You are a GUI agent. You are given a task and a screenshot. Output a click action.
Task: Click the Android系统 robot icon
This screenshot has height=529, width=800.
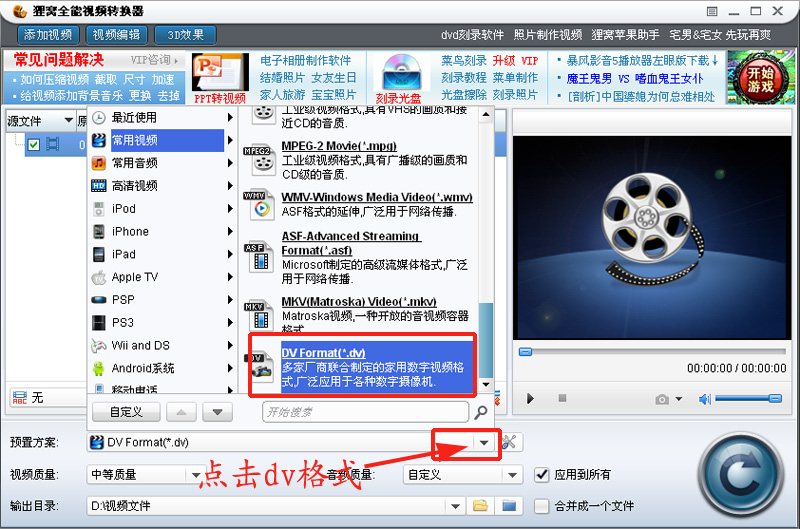pos(98,368)
